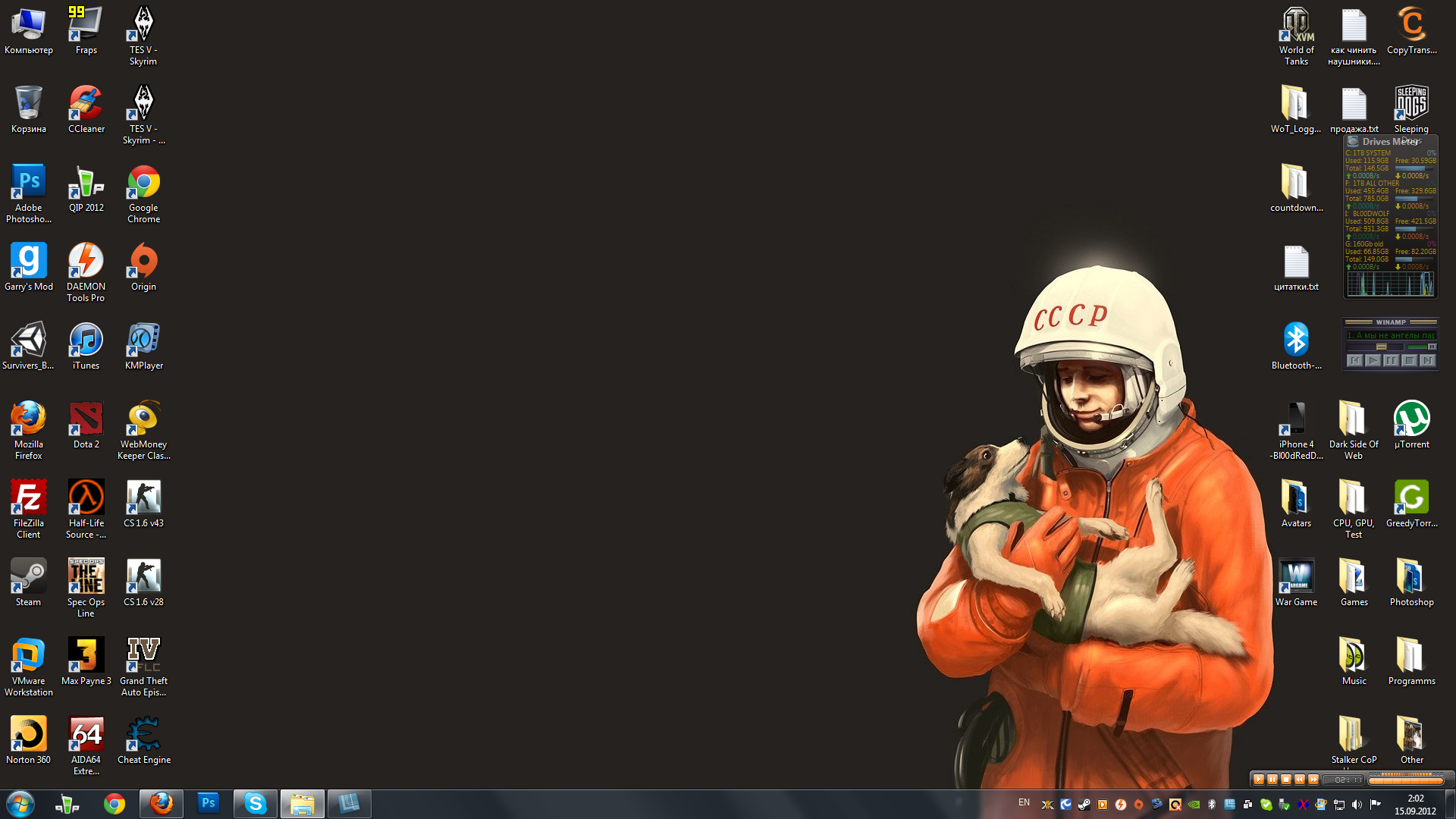Click orange toolbar play button
The image size is (1456, 819).
(1259, 780)
